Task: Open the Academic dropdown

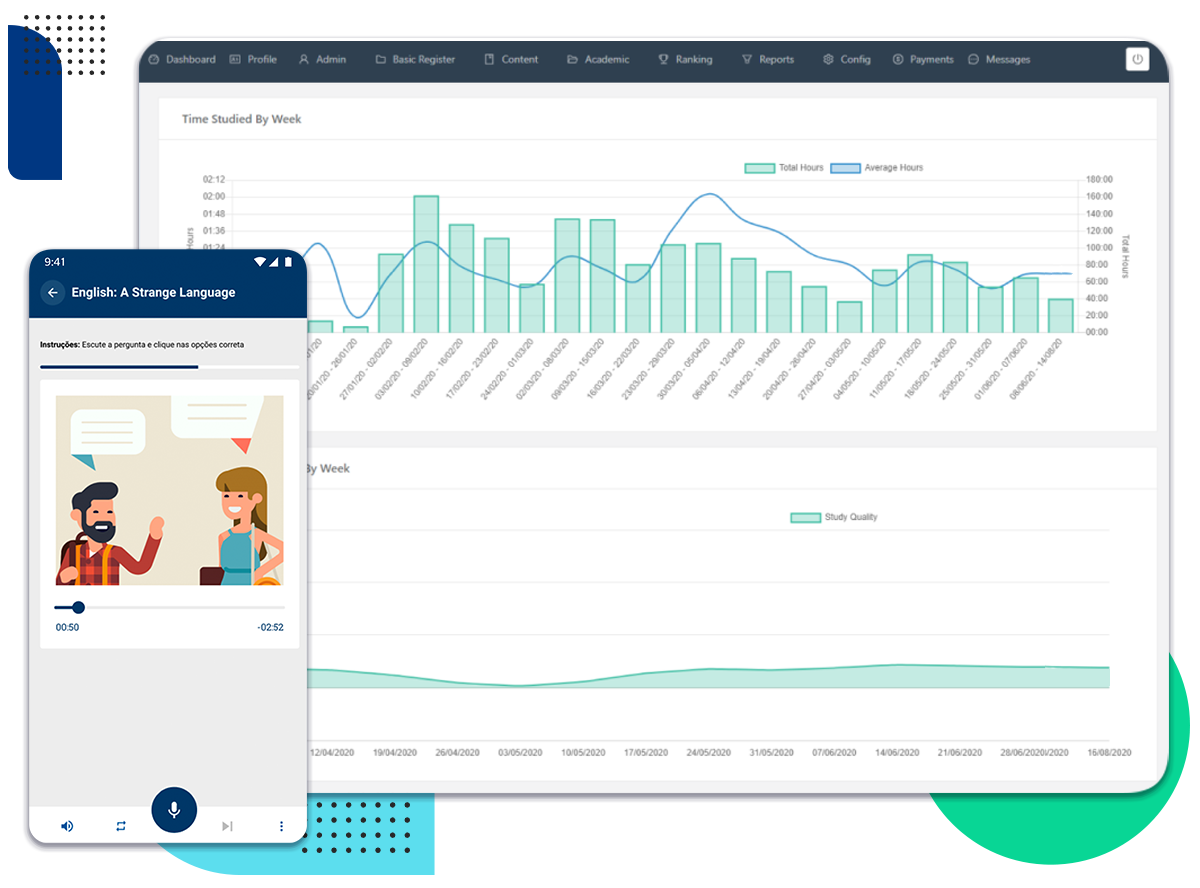Action: click(597, 60)
